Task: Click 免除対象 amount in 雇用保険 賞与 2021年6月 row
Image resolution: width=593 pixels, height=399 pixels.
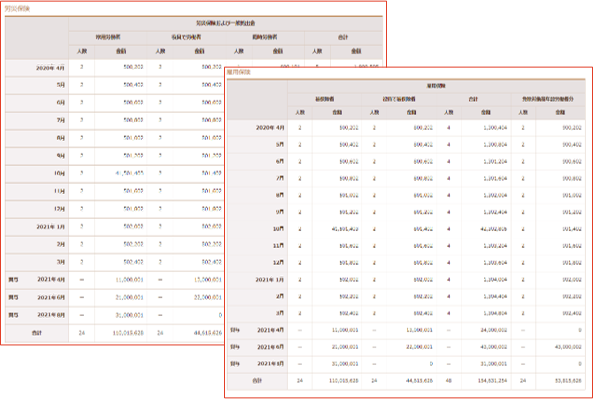Action: pyautogui.click(x=568, y=347)
